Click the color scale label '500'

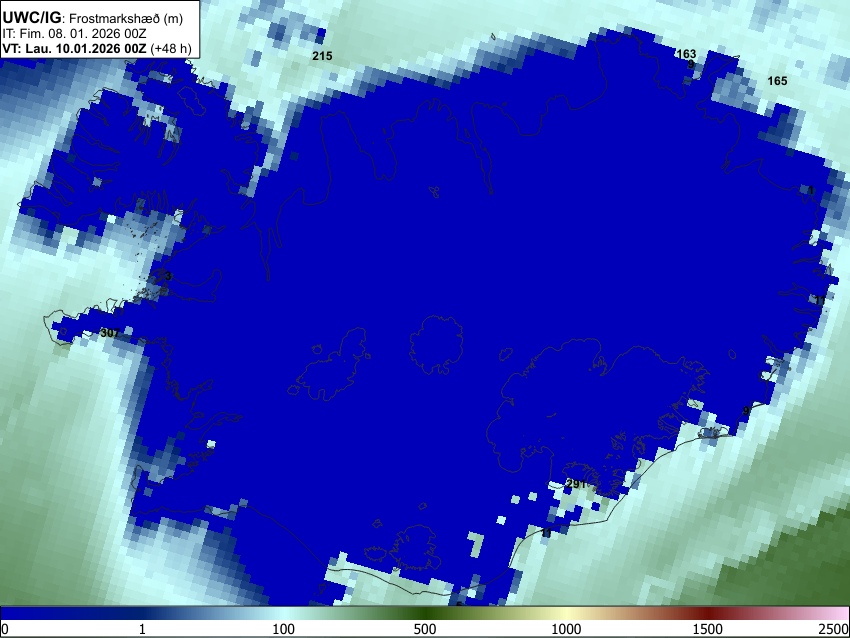(425, 629)
